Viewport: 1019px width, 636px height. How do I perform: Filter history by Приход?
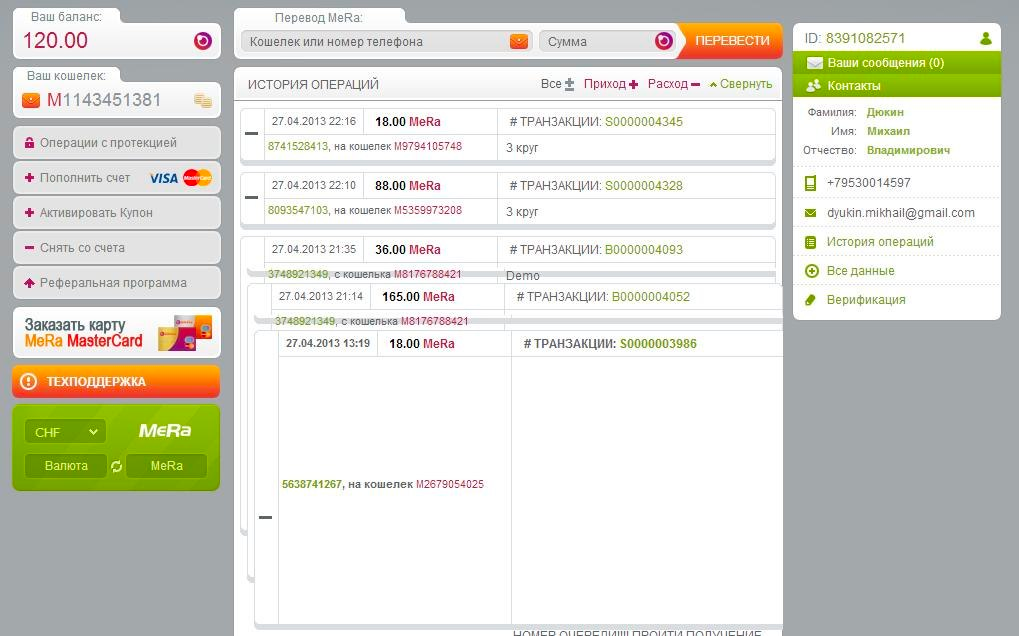(611, 84)
